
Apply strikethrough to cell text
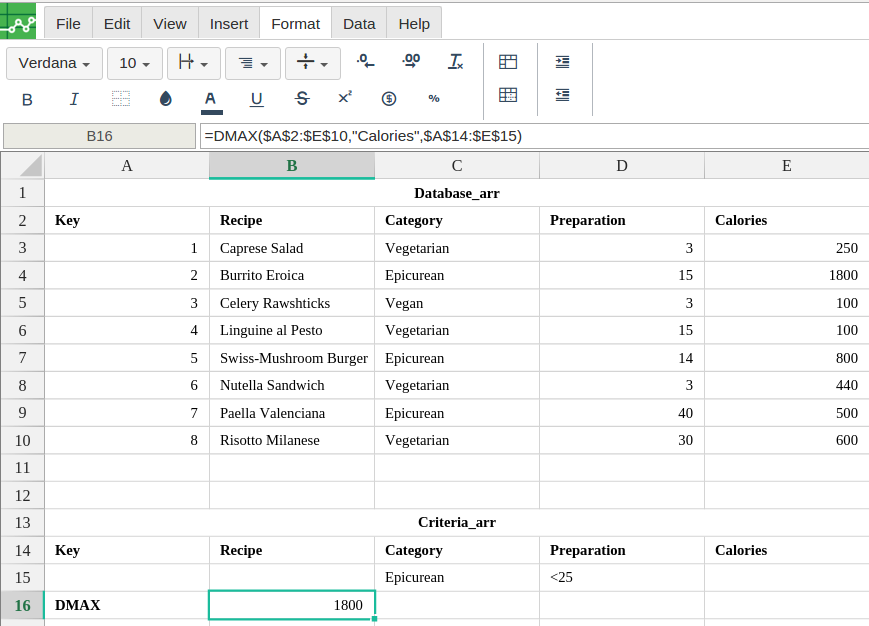click(x=302, y=98)
